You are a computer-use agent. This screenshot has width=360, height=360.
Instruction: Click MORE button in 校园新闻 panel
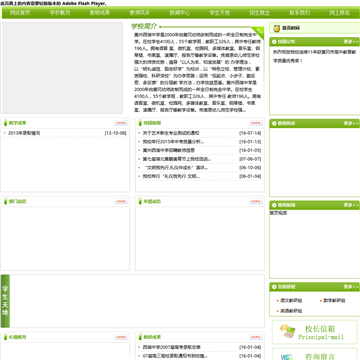pos(256,123)
